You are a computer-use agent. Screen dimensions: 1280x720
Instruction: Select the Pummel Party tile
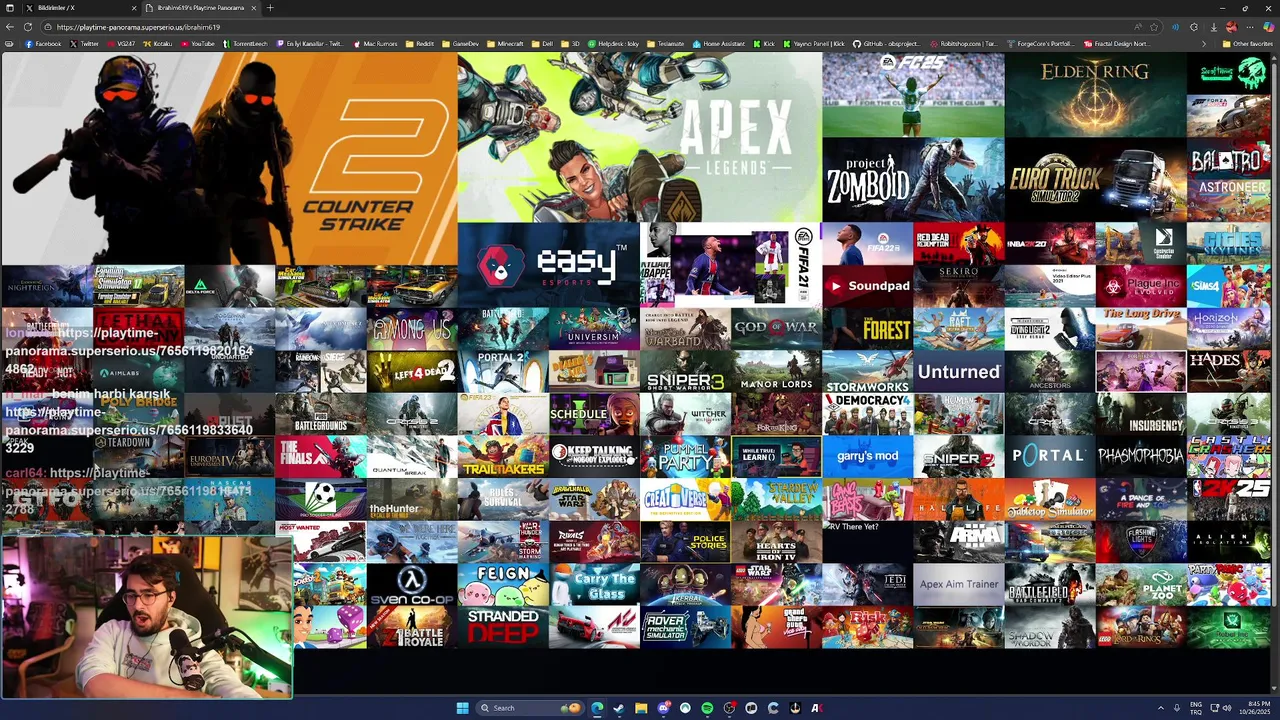click(x=685, y=456)
